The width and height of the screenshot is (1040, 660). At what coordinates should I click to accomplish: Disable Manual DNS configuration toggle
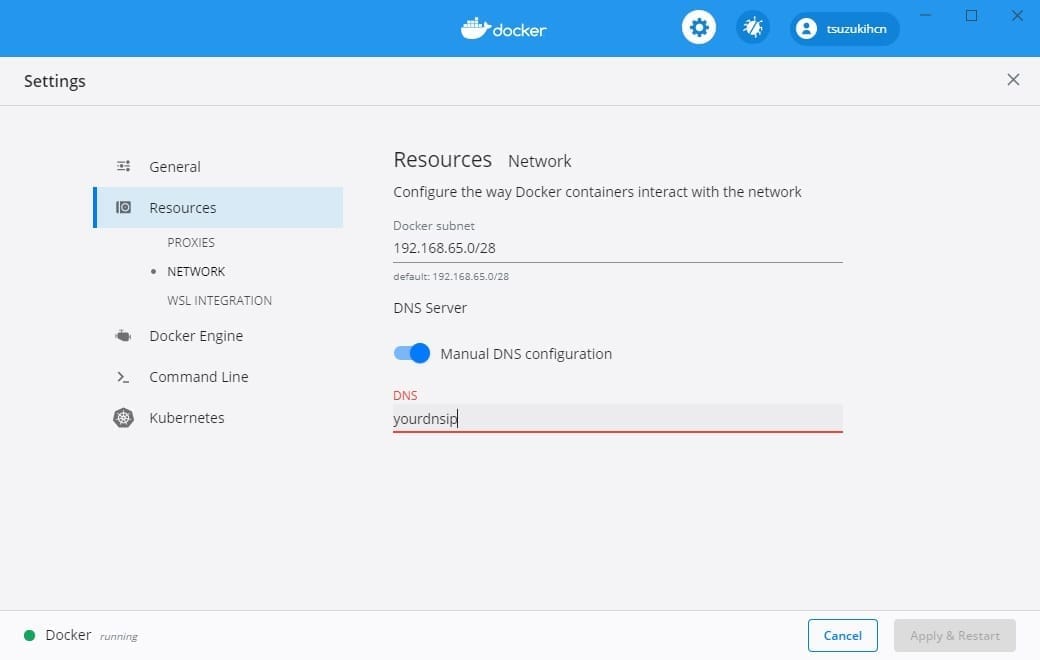(x=411, y=353)
